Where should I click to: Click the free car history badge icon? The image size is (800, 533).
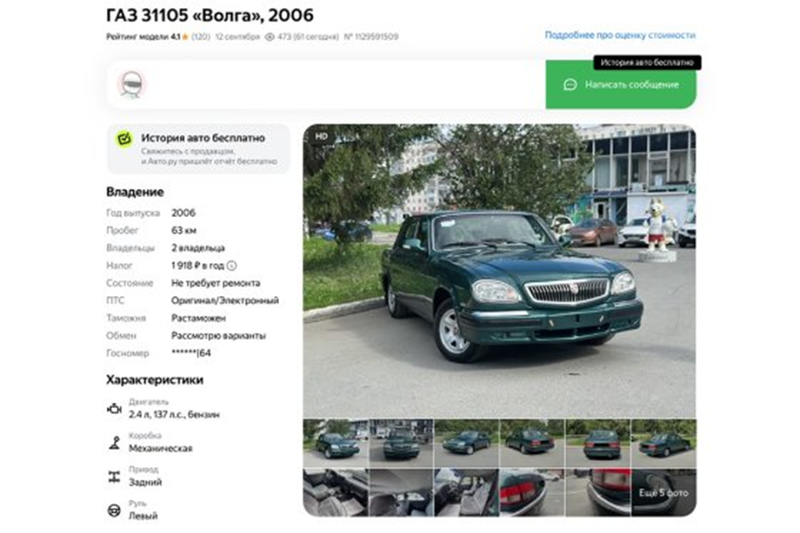tap(124, 139)
